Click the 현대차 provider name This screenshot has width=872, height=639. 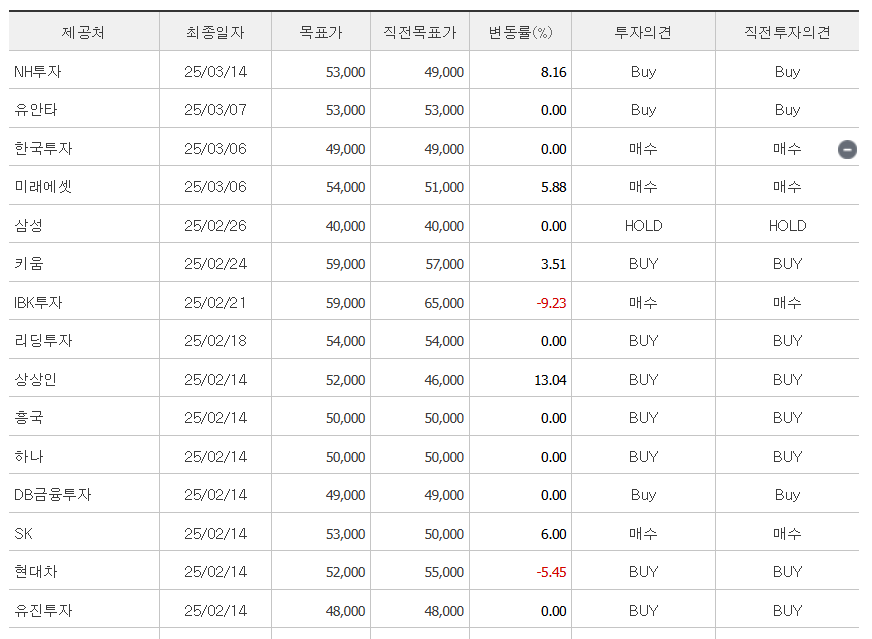36,572
